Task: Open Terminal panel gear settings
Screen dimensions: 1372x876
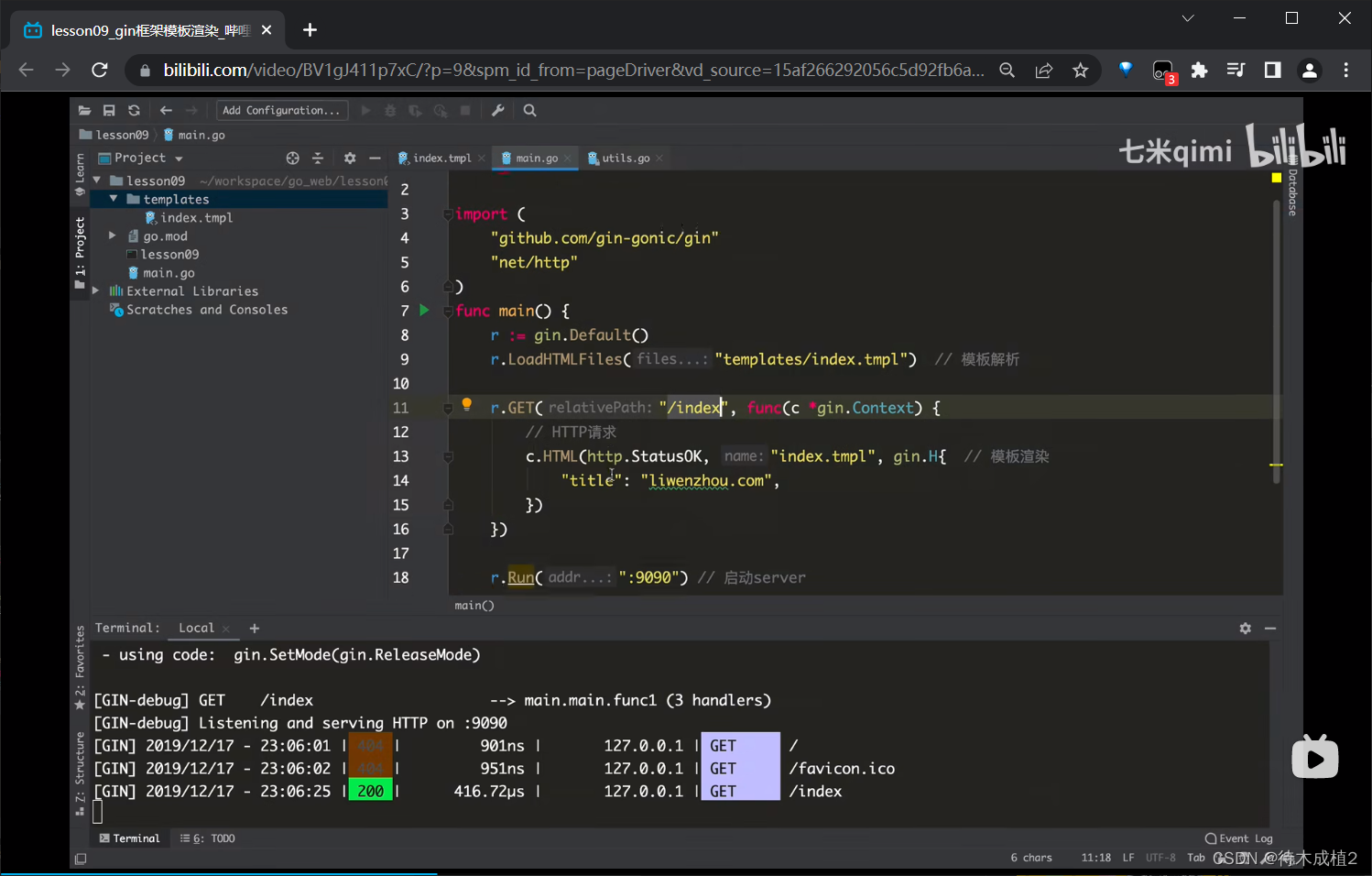Action: tap(1246, 629)
